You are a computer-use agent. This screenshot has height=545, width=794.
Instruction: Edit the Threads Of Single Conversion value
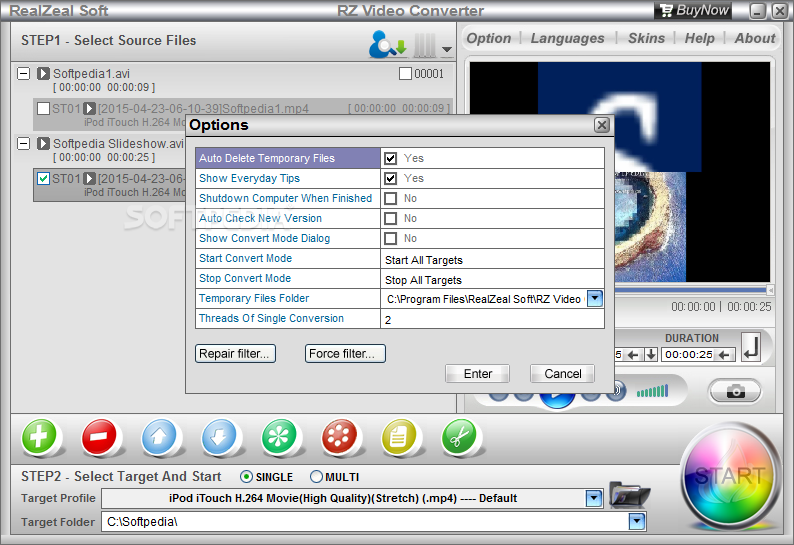tap(492, 319)
